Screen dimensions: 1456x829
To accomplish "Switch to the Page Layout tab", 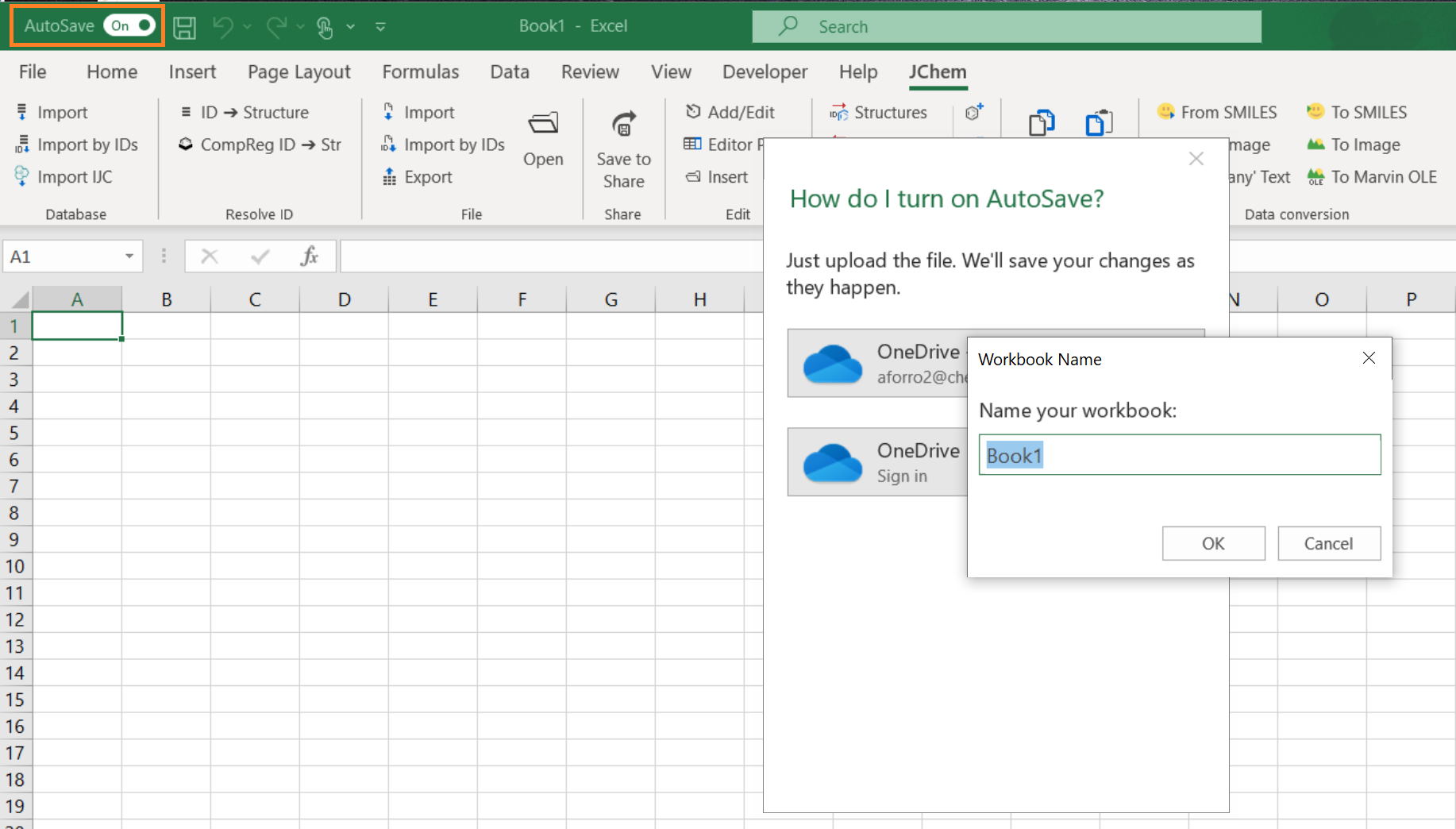I will click(x=299, y=72).
